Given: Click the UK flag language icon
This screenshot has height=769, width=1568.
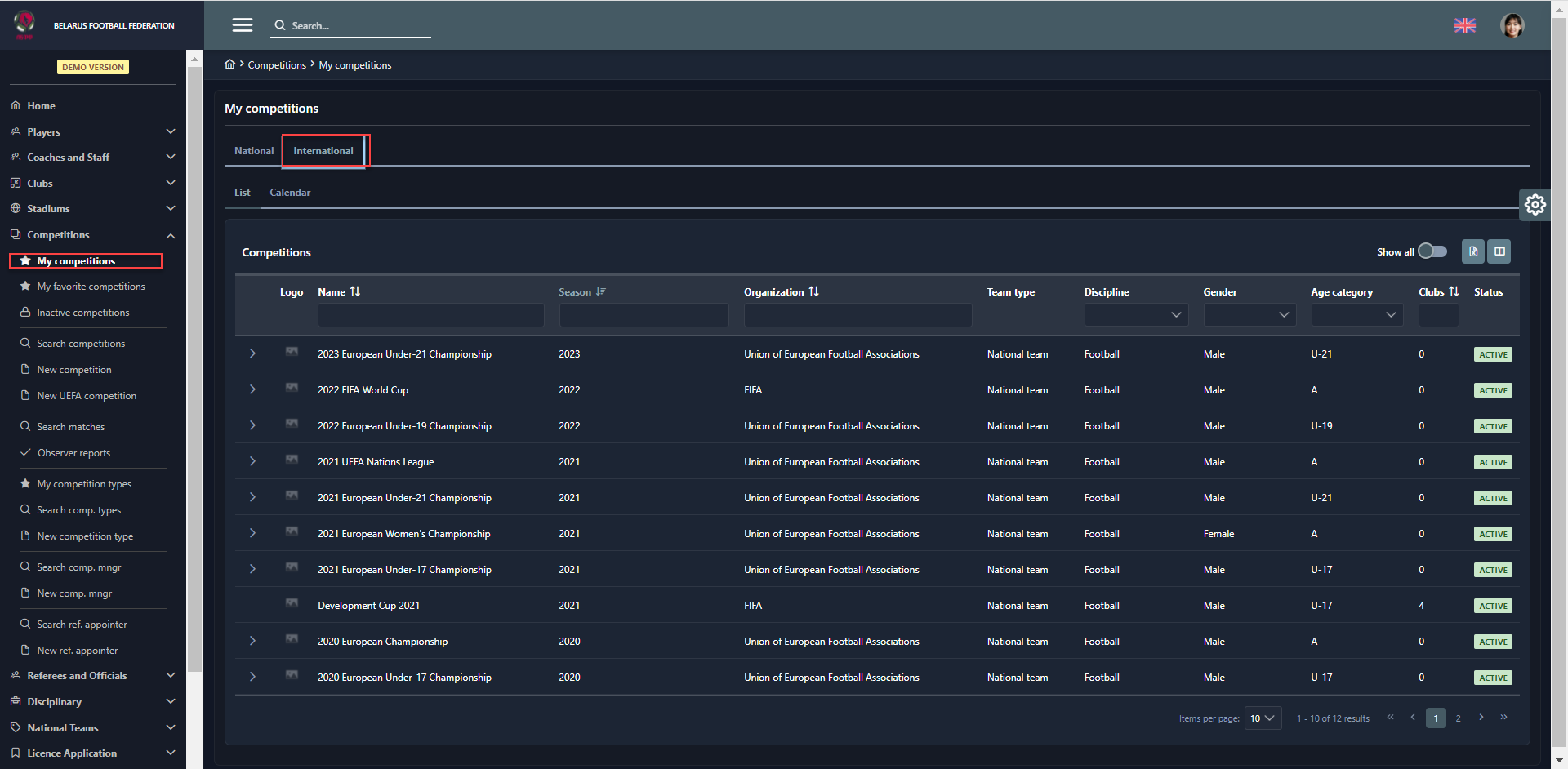Looking at the screenshot, I should point(1464,25).
